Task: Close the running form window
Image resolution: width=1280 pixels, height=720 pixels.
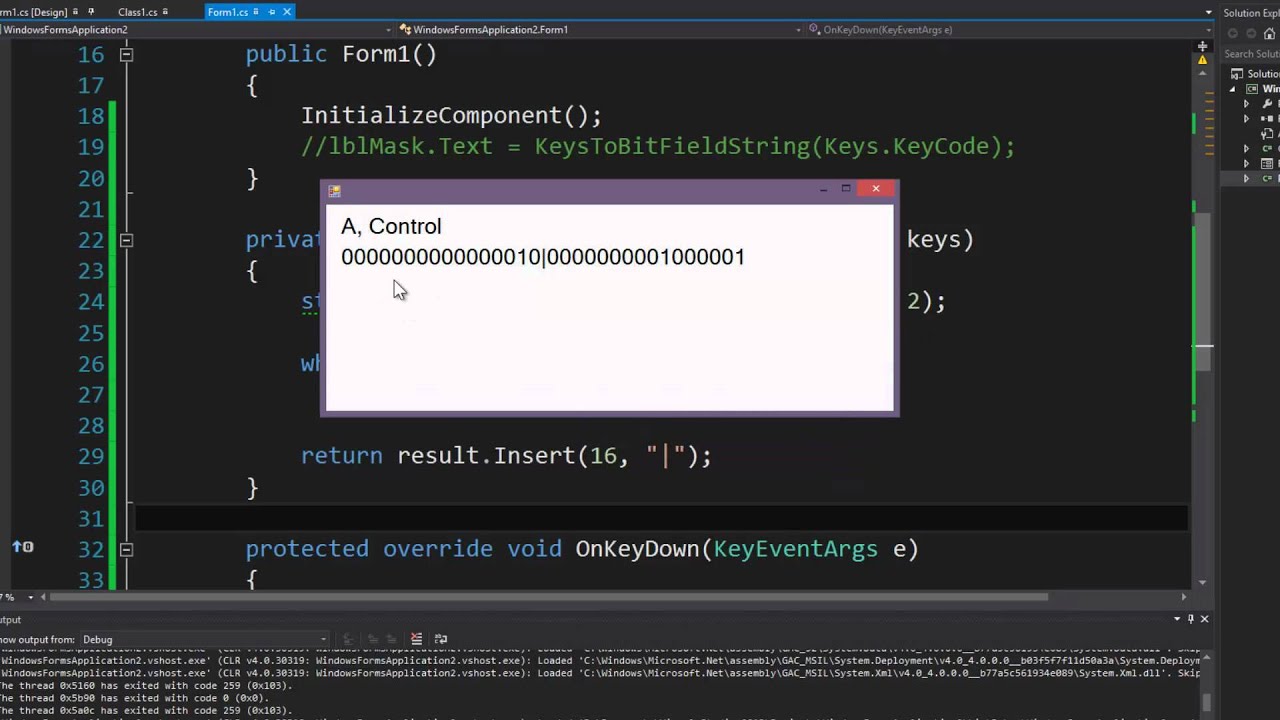Action: coord(876,188)
